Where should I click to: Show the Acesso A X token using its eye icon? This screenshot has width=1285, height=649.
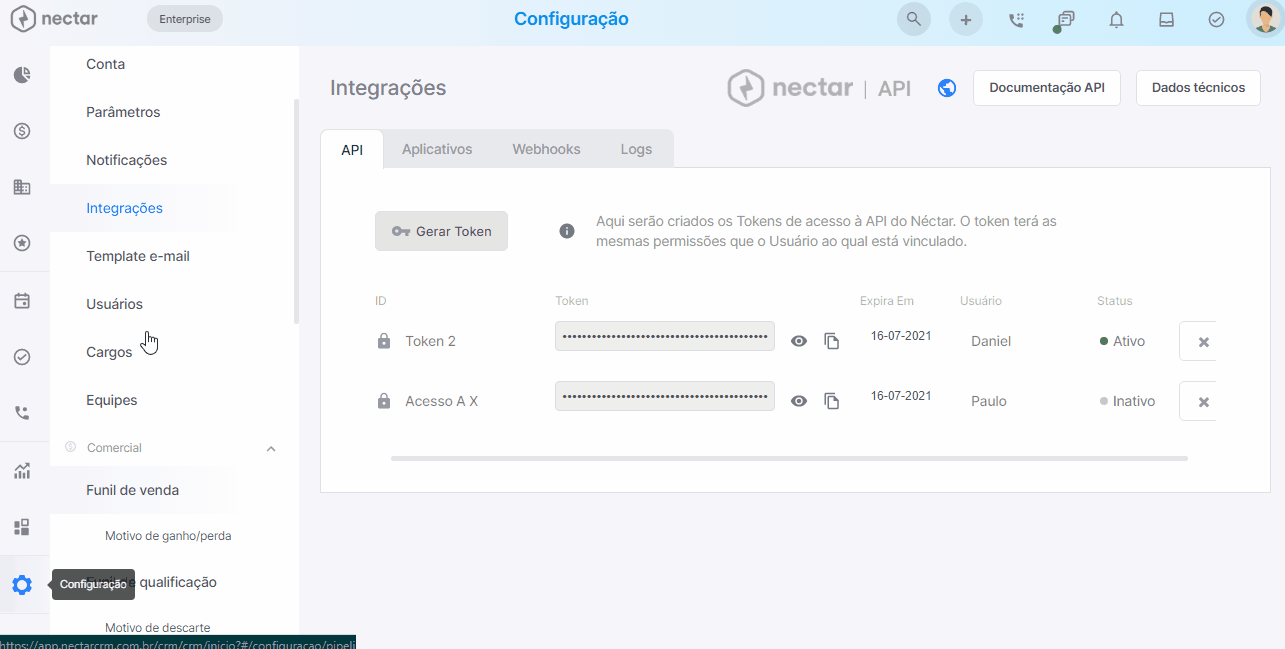798,400
